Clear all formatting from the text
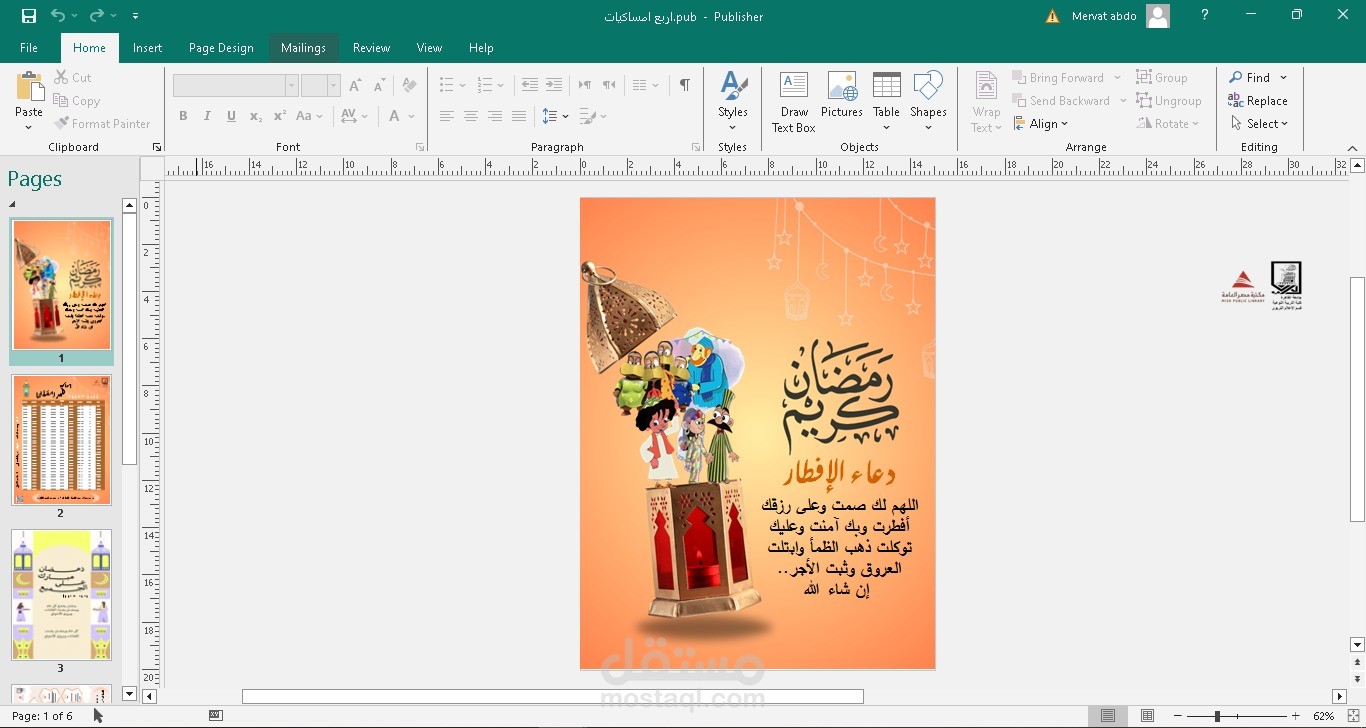This screenshot has width=1366, height=728. 408,86
